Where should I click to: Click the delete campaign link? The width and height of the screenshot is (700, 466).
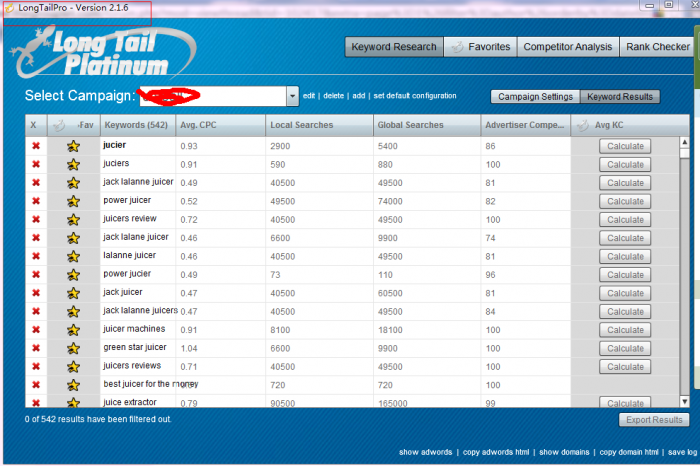coord(333,96)
